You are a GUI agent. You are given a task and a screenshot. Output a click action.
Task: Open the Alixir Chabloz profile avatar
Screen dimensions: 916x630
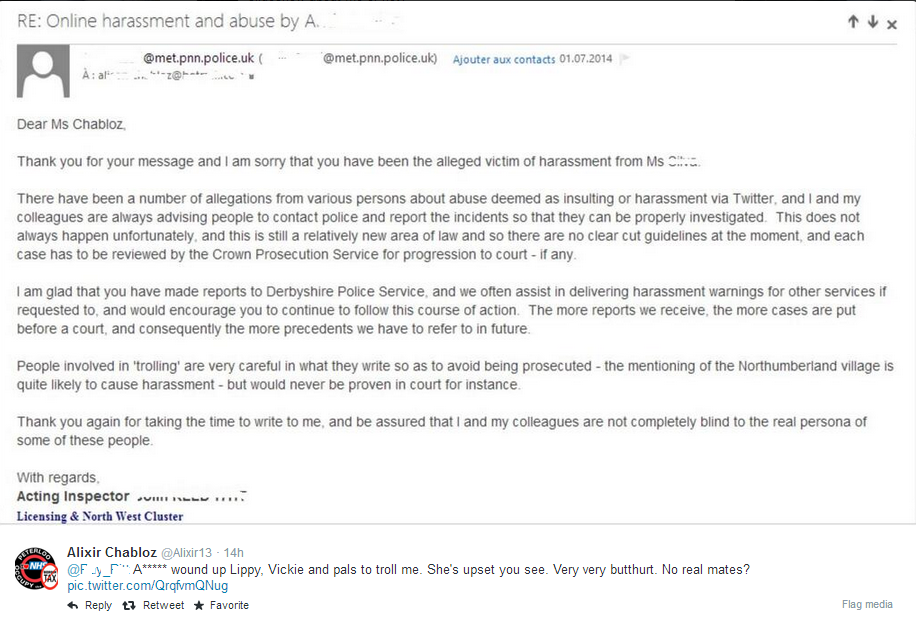click(x=36, y=568)
